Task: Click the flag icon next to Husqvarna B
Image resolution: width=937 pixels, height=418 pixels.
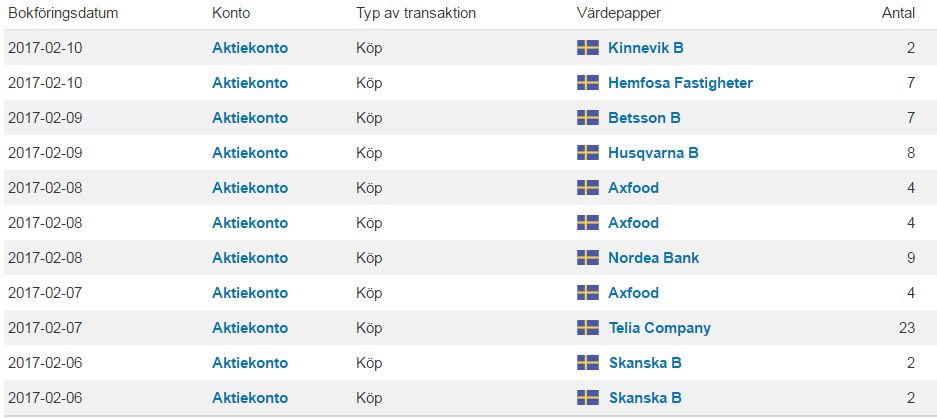Action: click(x=587, y=152)
